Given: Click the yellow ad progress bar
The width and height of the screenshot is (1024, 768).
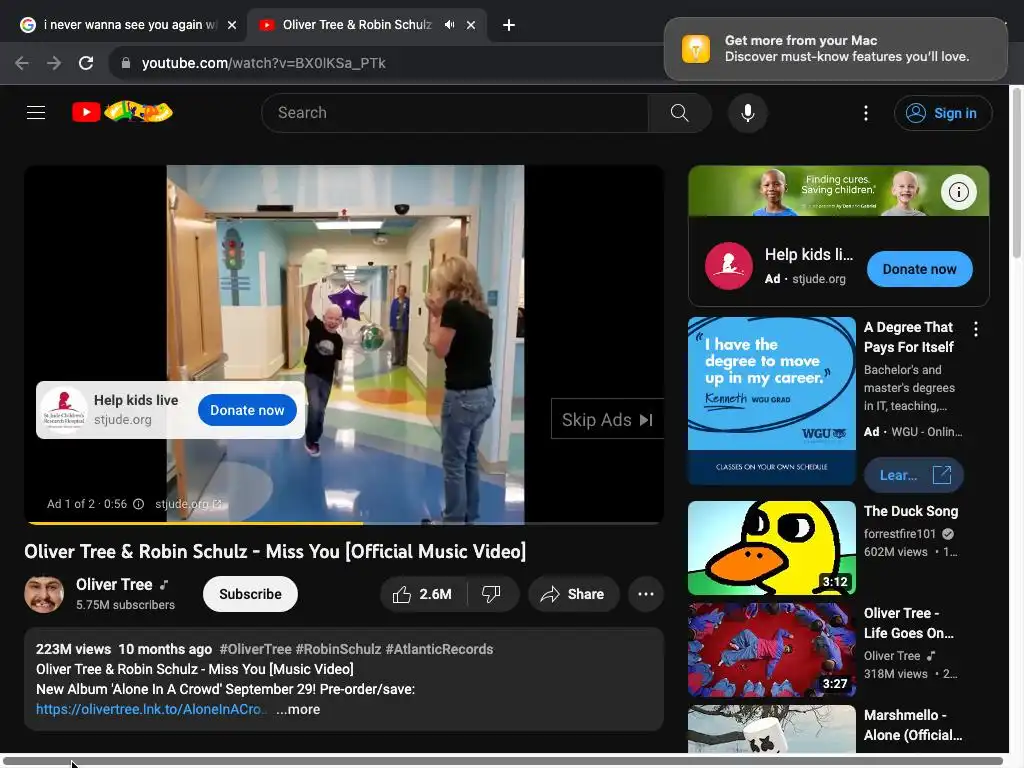Looking at the screenshot, I should (195, 522).
